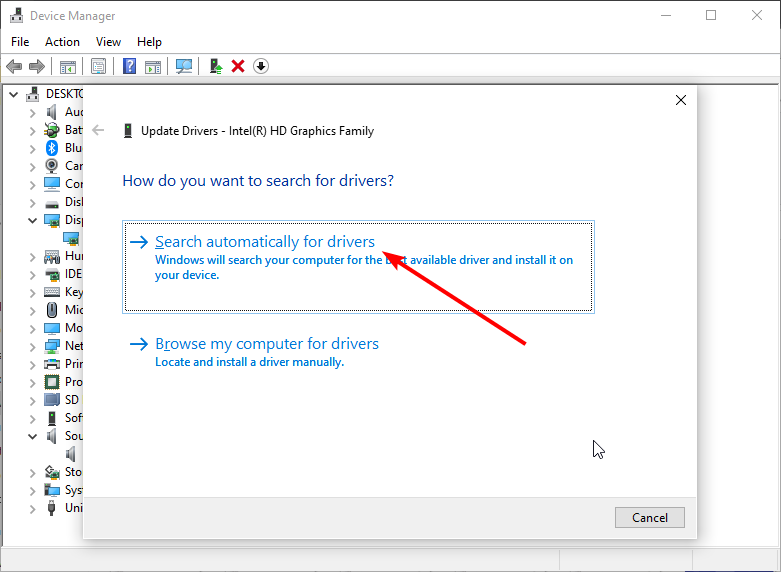Image resolution: width=781 pixels, height=572 pixels.
Task: Click the Network adapters category icon
Action: pos(52,346)
